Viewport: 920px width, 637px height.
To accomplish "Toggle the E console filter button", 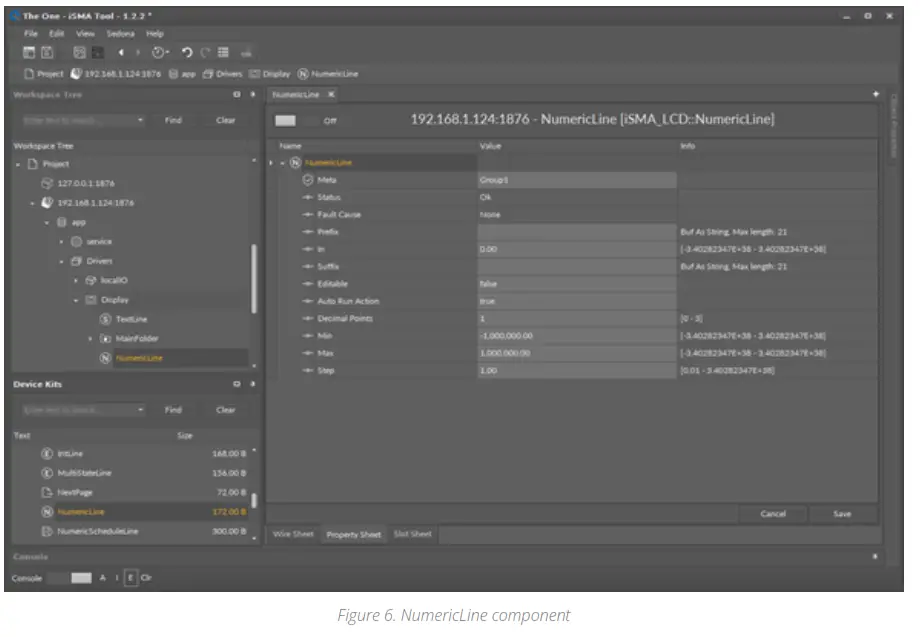I will click(130, 578).
